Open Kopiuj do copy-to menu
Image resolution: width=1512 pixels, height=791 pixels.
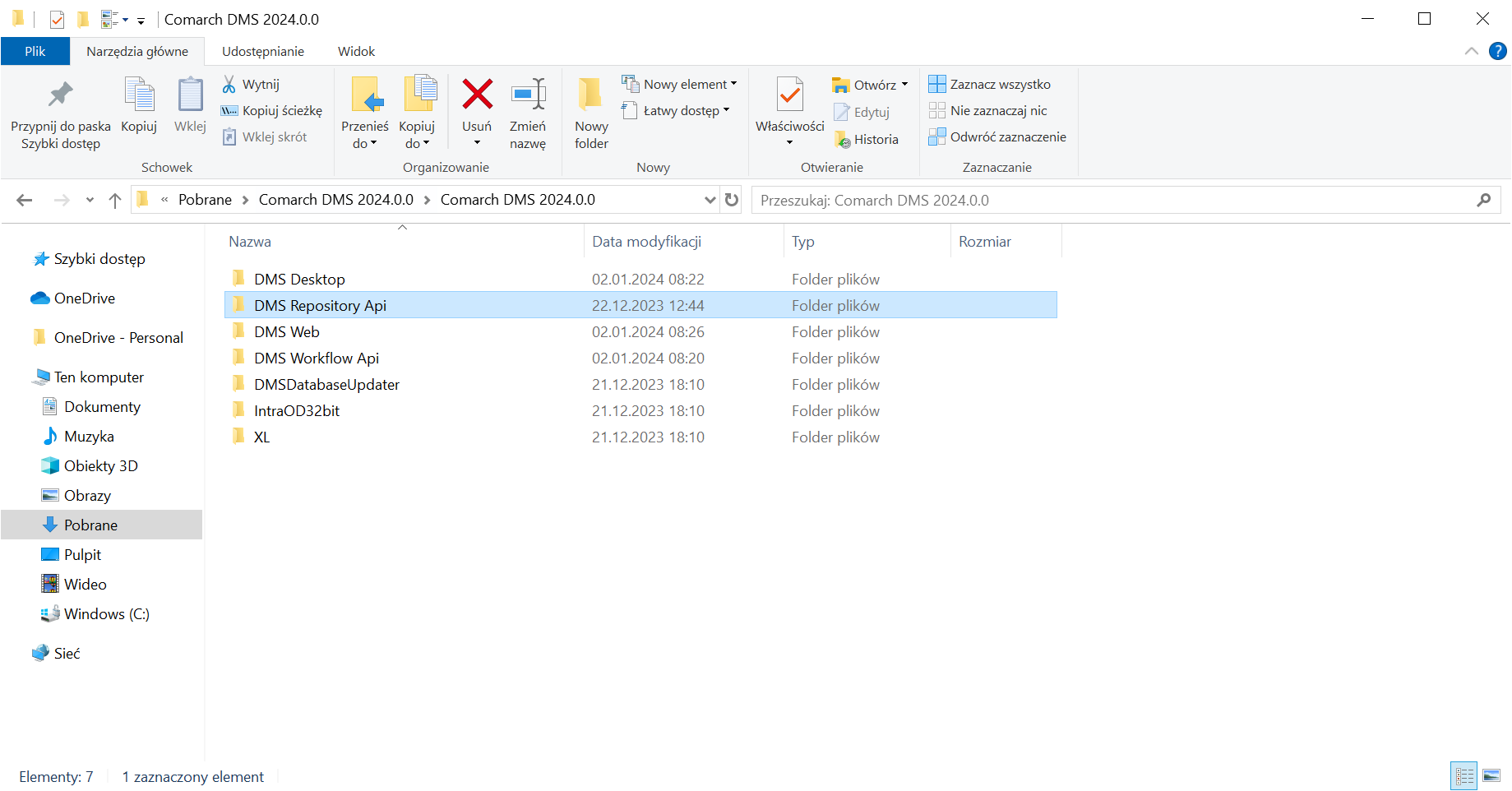417,113
